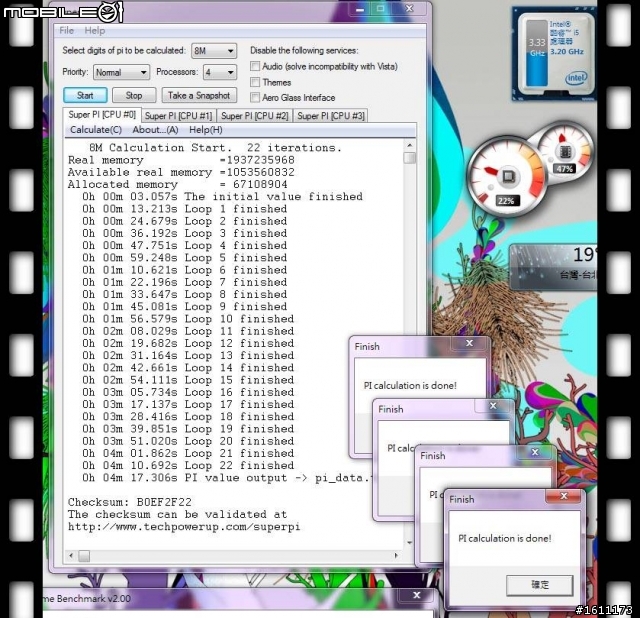This screenshot has width=640, height=618.
Task: Click the Stop button
Action: tap(134, 95)
